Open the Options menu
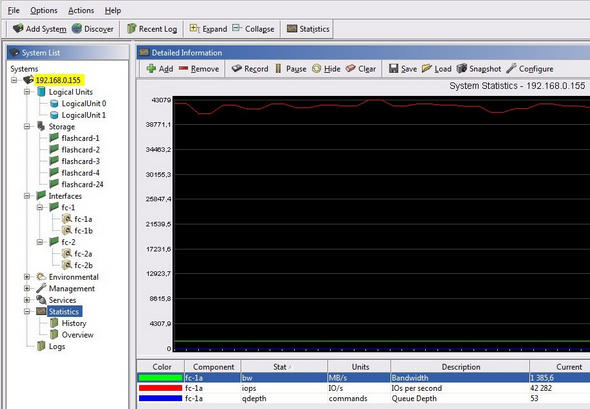Viewport: 590px width, 409px height. tap(44, 11)
